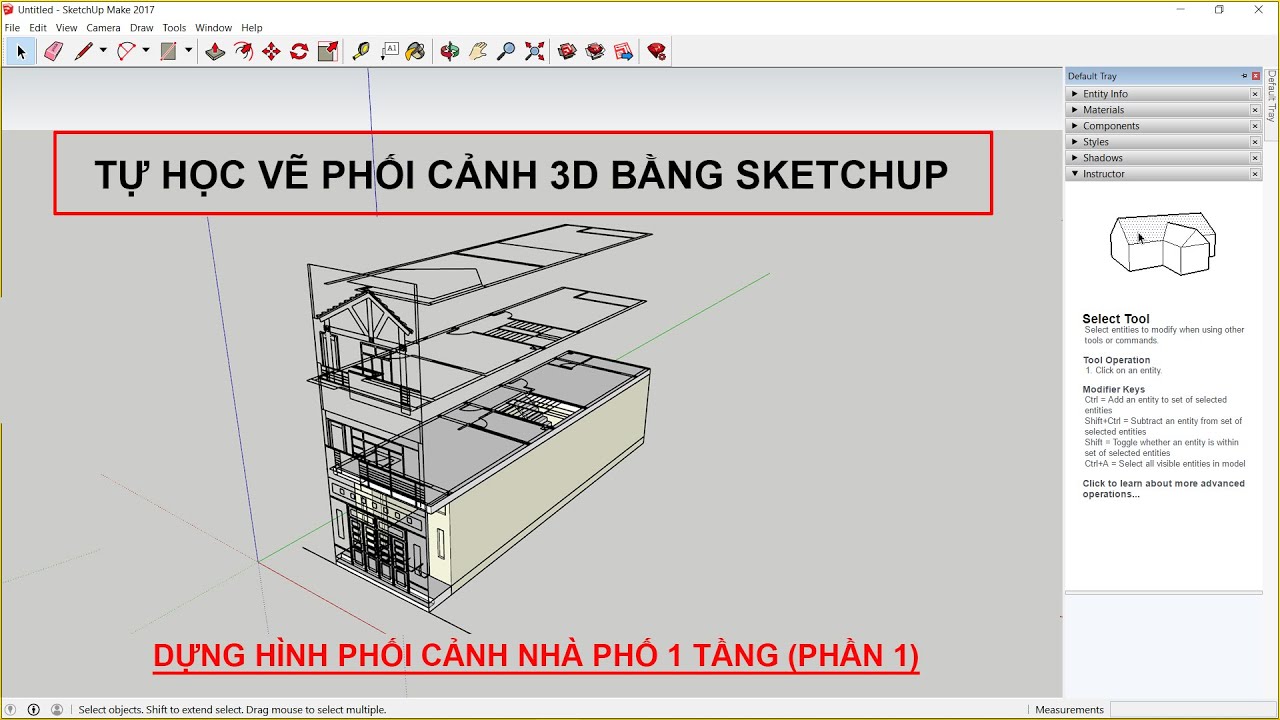Open the 3D Warehouse
This screenshot has width=1280, height=720.
(567, 51)
